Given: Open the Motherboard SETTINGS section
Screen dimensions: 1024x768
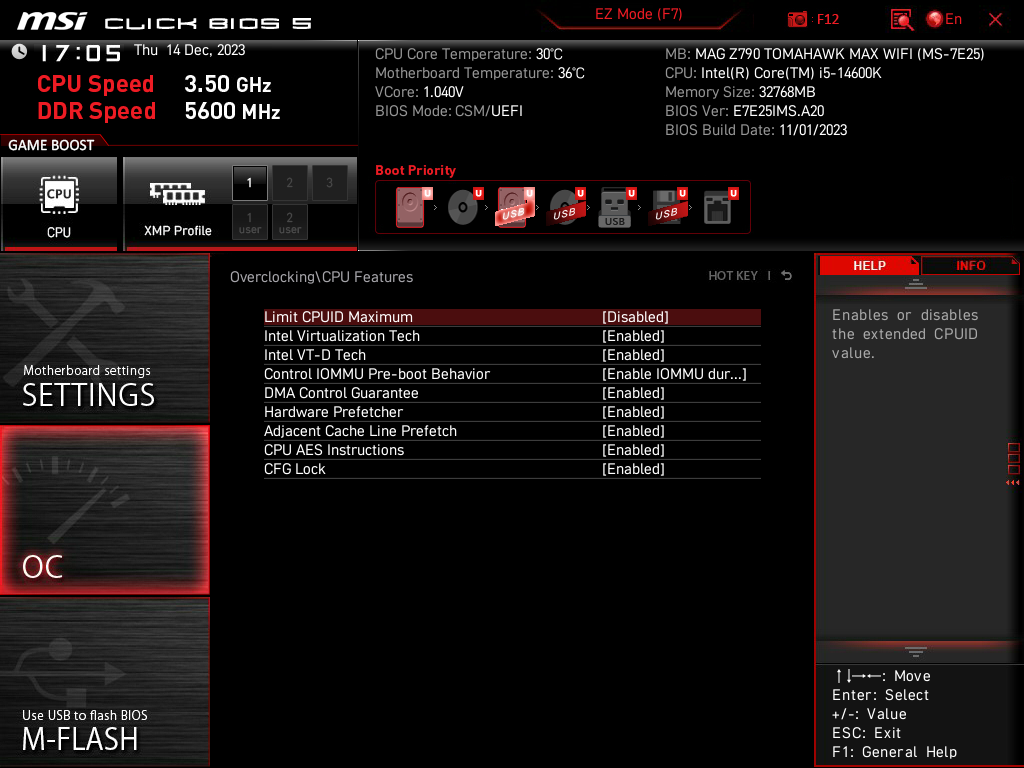Looking at the screenshot, I should pyautogui.click(x=104, y=338).
